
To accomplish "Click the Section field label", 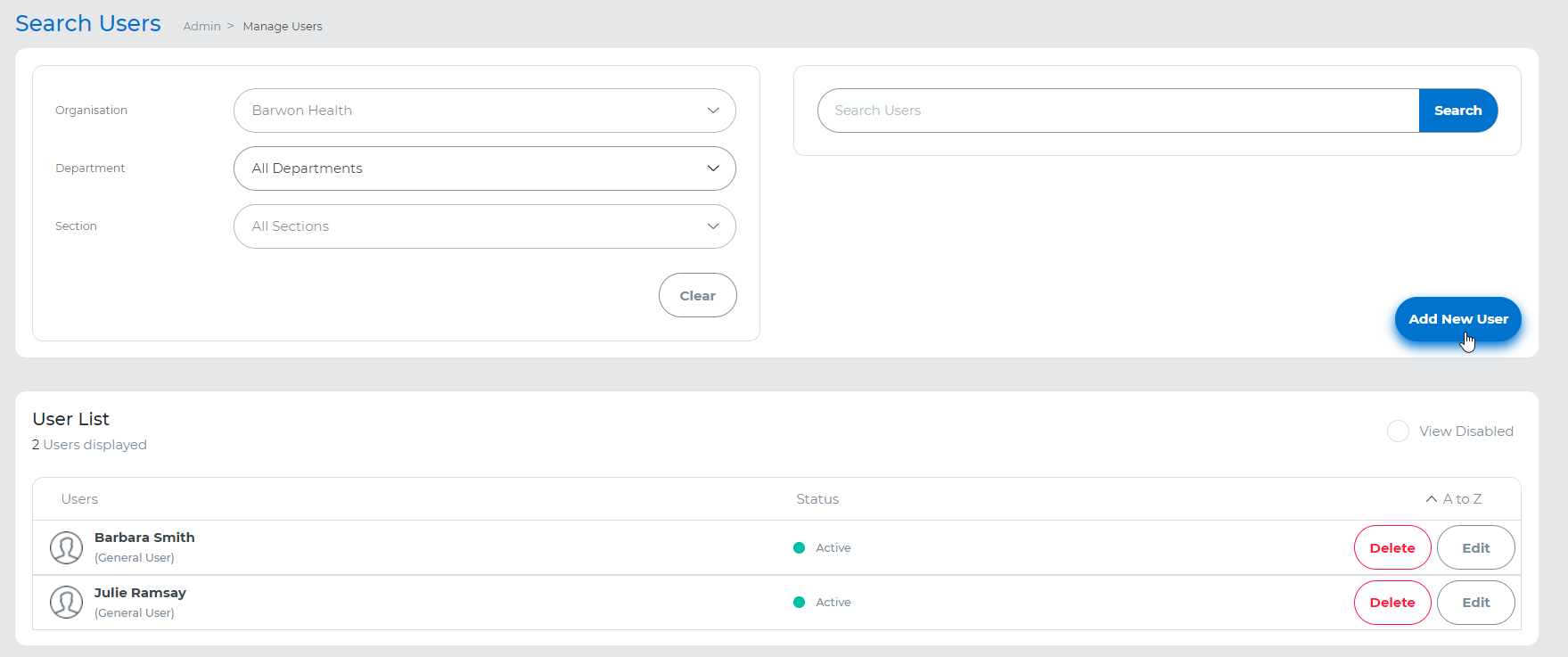I will 76,226.
